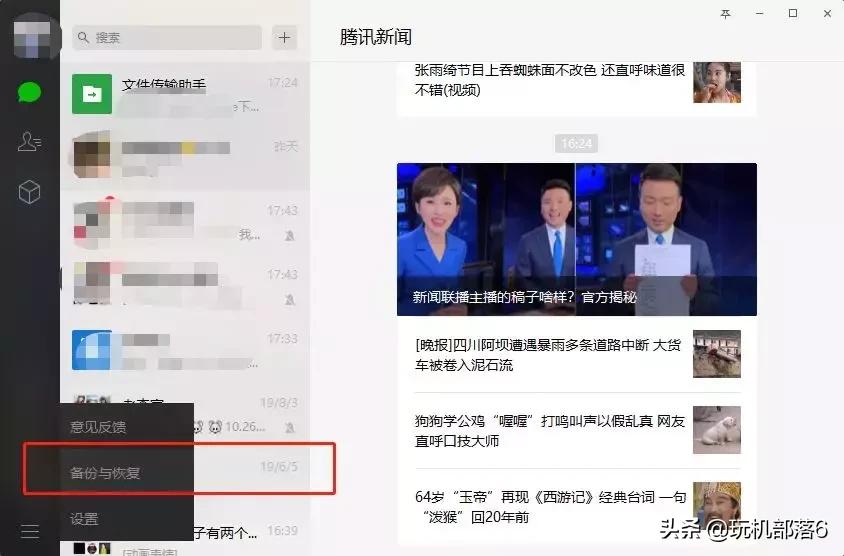
Task: Open the chat timestamped 16:39
Action: pos(251,532)
